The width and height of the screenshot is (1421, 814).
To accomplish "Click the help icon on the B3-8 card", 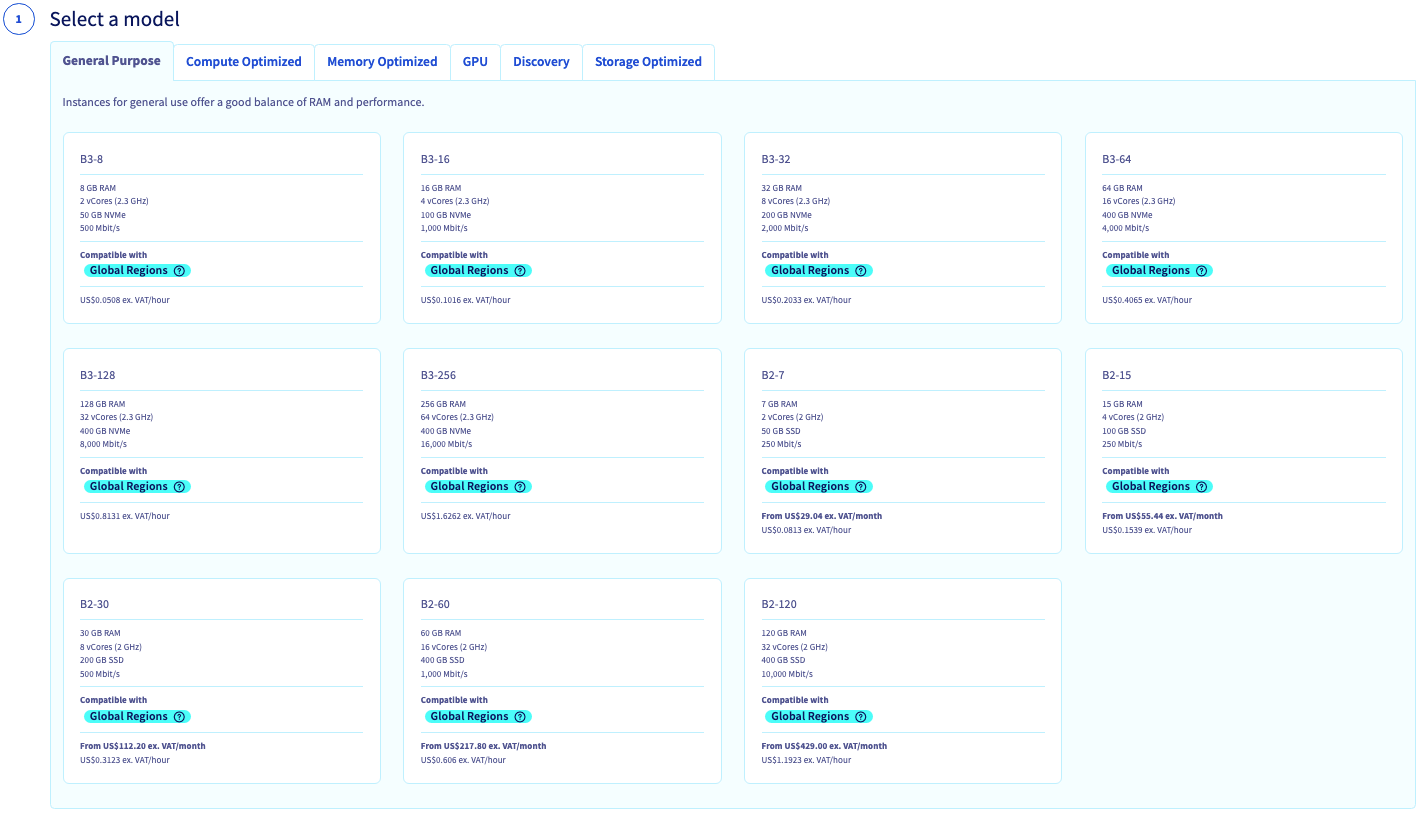I will coord(179,270).
